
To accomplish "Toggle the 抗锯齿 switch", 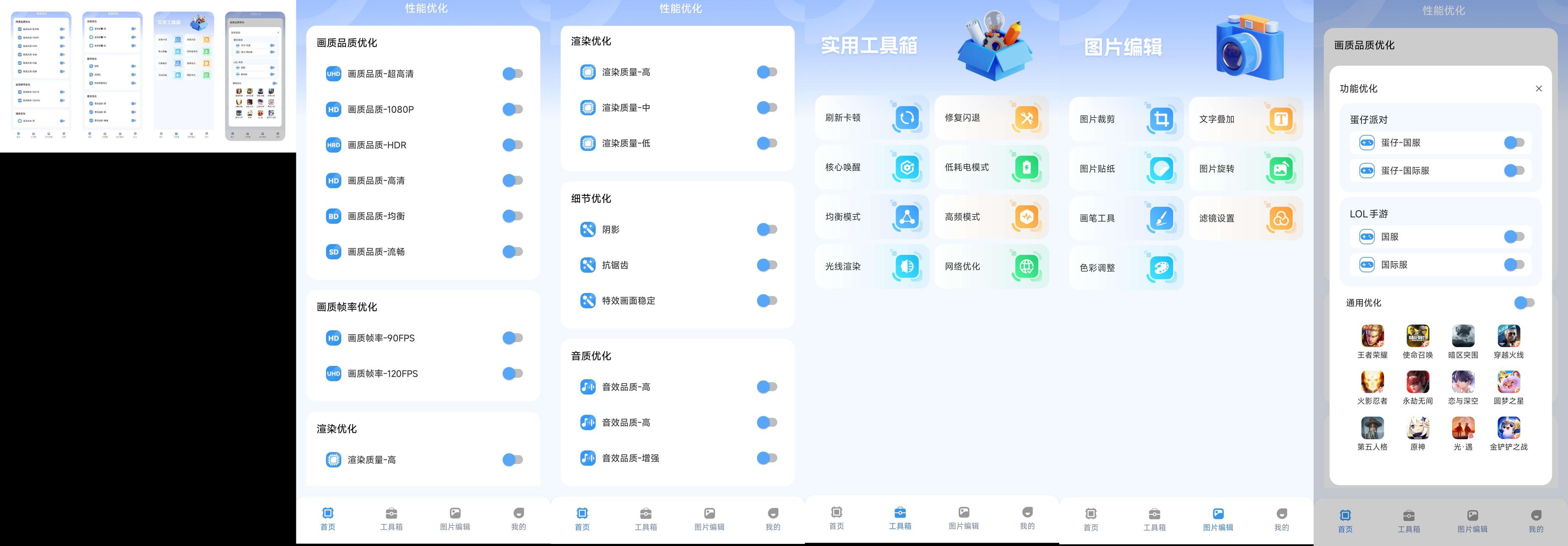I will 767,265.
